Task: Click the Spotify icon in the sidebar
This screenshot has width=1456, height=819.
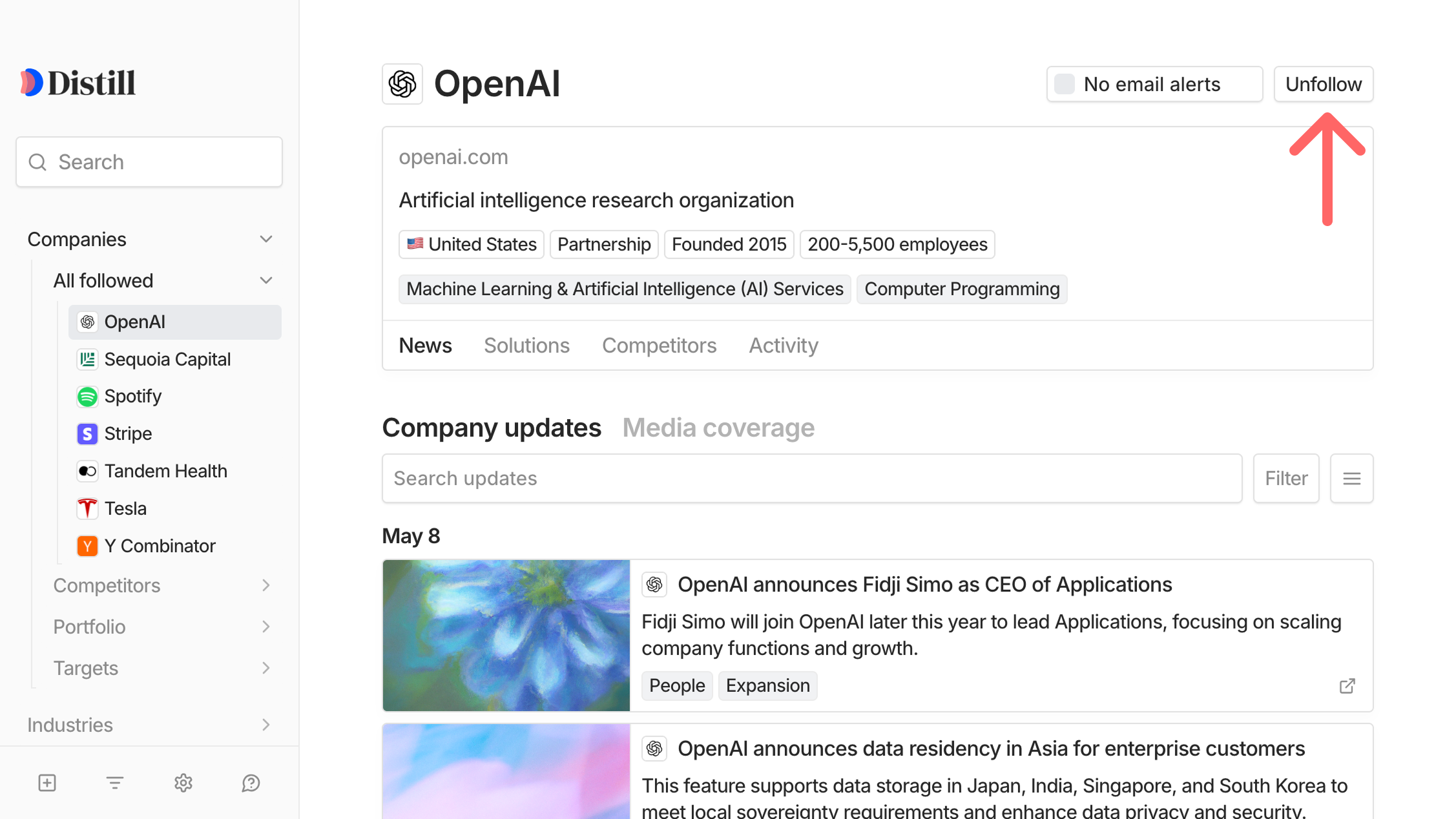Action: pyautogui.click(x=87, y=396)
